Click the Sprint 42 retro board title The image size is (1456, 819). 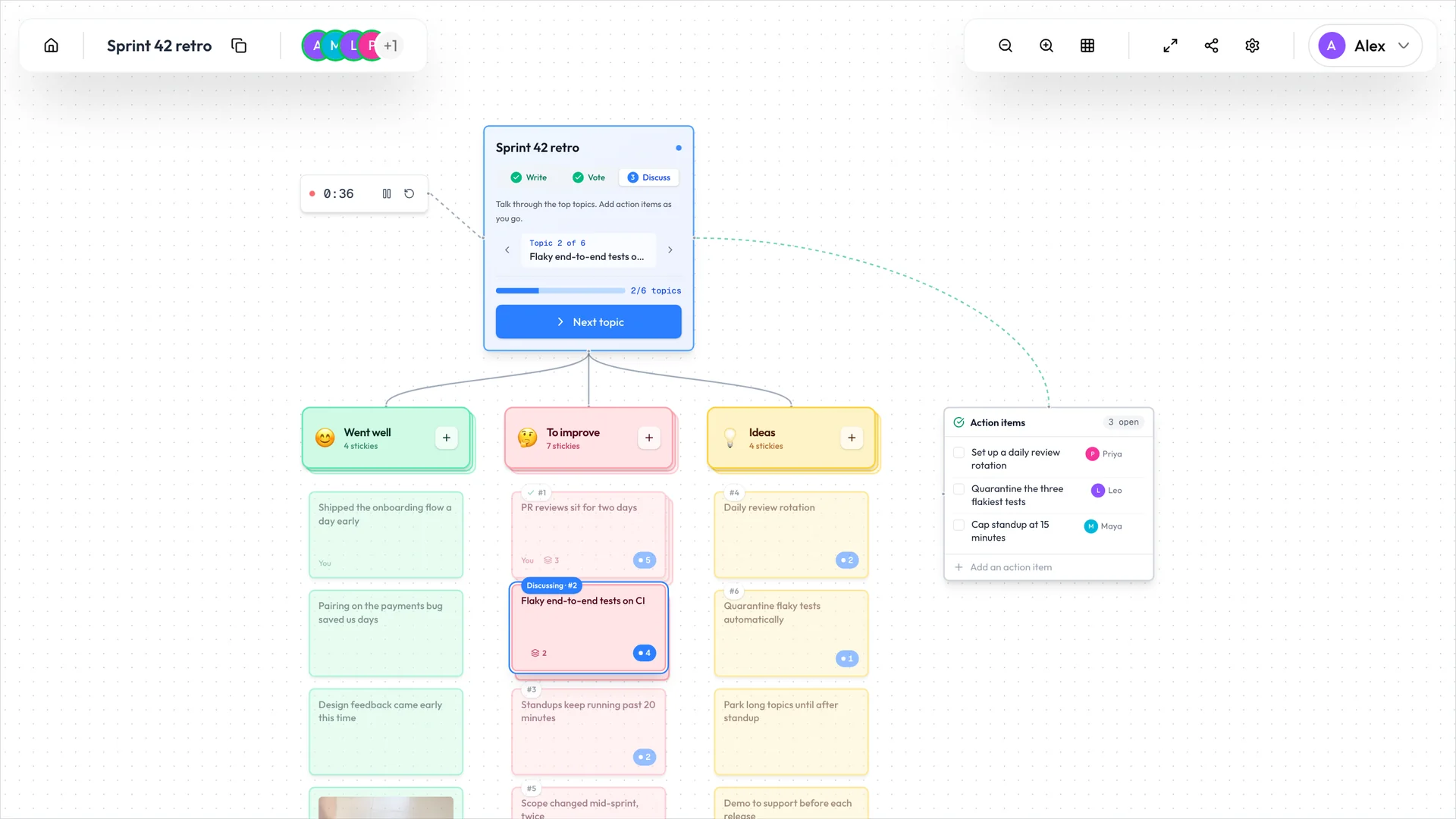tap(159, 45)
